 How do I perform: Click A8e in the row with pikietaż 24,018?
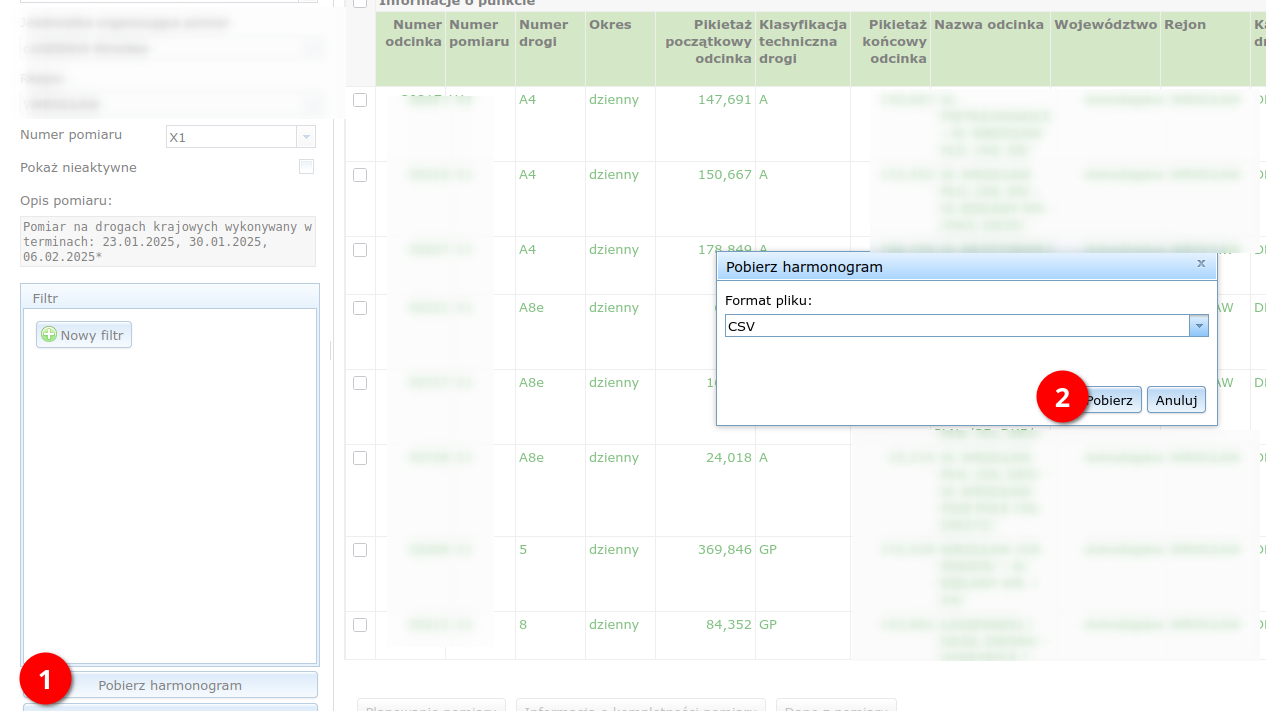click(531, 458)
